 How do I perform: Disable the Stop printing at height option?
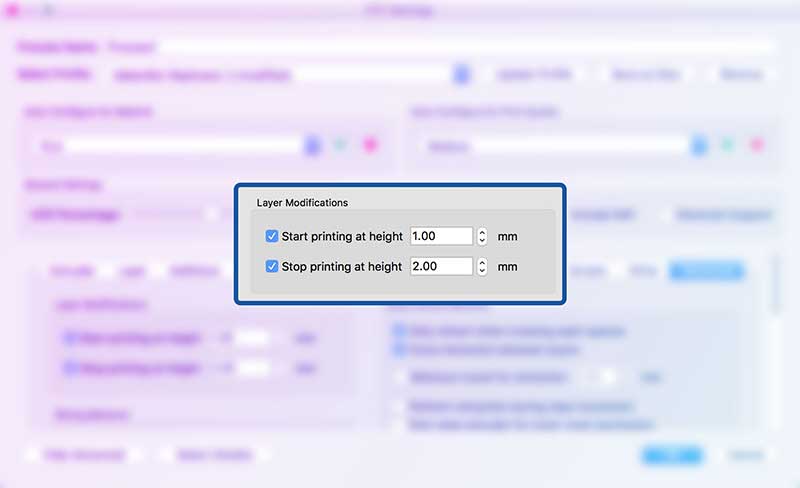(x=272, y=267)
